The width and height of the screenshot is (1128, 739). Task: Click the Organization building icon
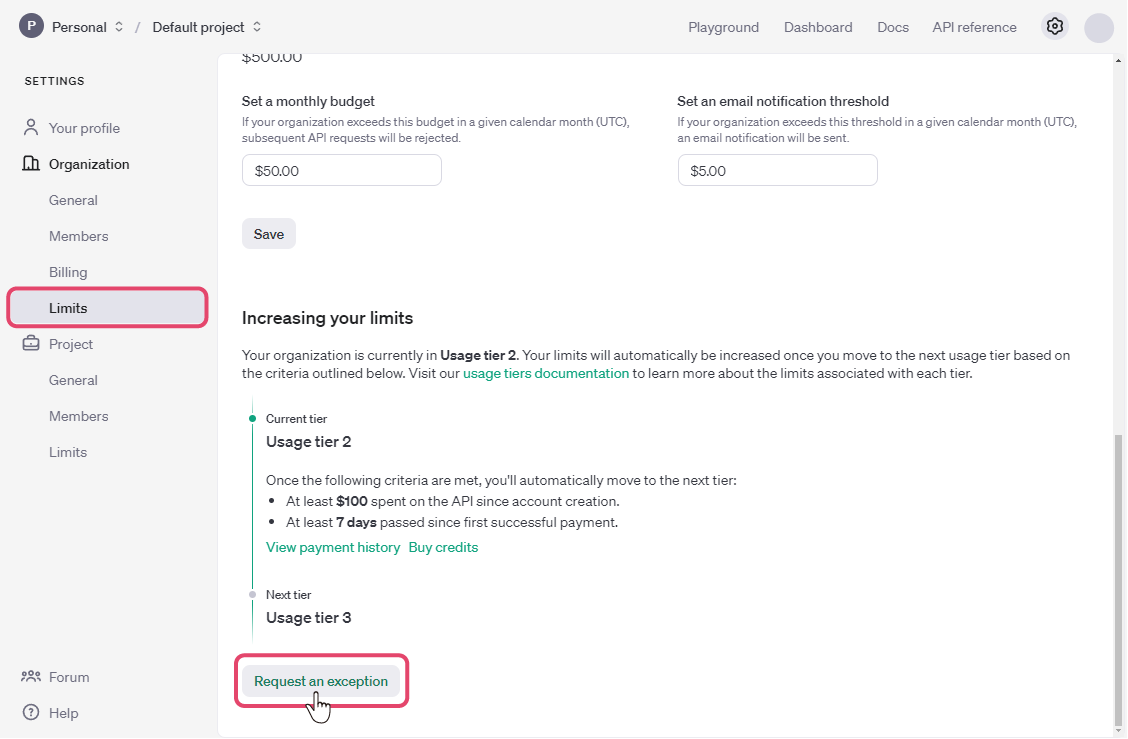31,164
